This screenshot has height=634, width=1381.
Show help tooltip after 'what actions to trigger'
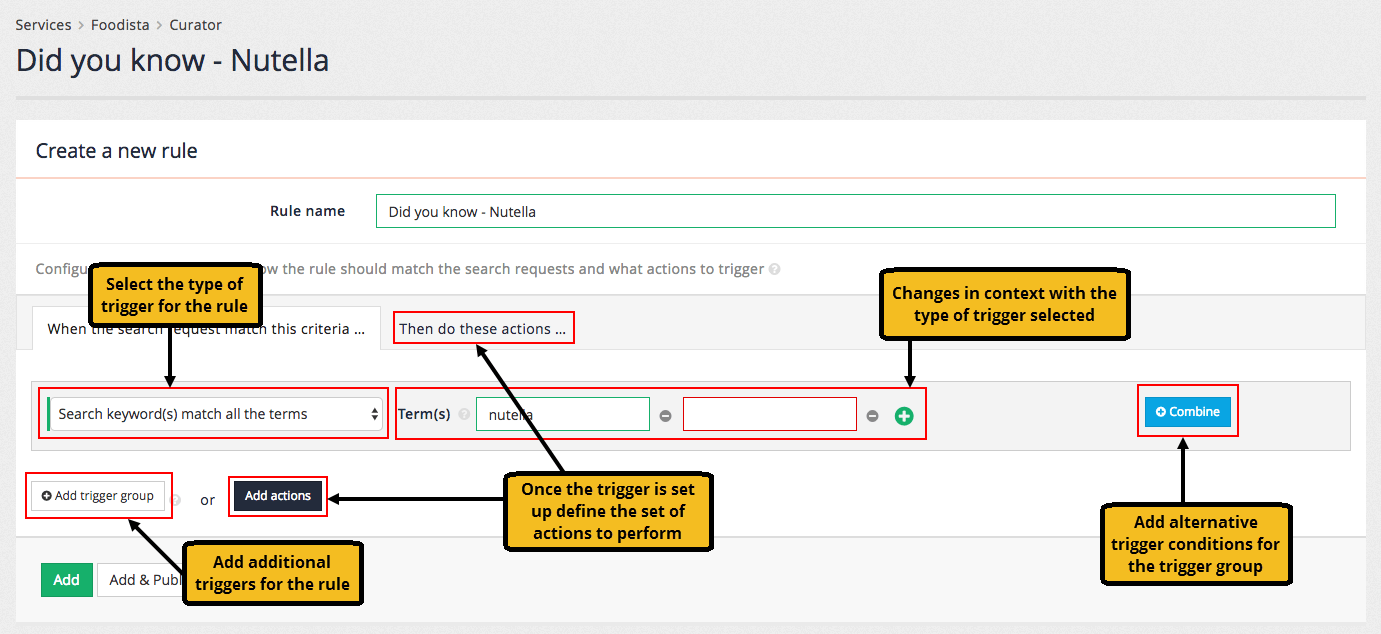[x=775, y=269]
